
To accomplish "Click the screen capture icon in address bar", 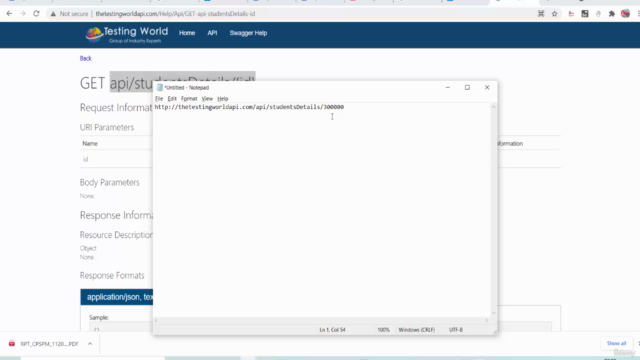I will click(x=541, y=14).
